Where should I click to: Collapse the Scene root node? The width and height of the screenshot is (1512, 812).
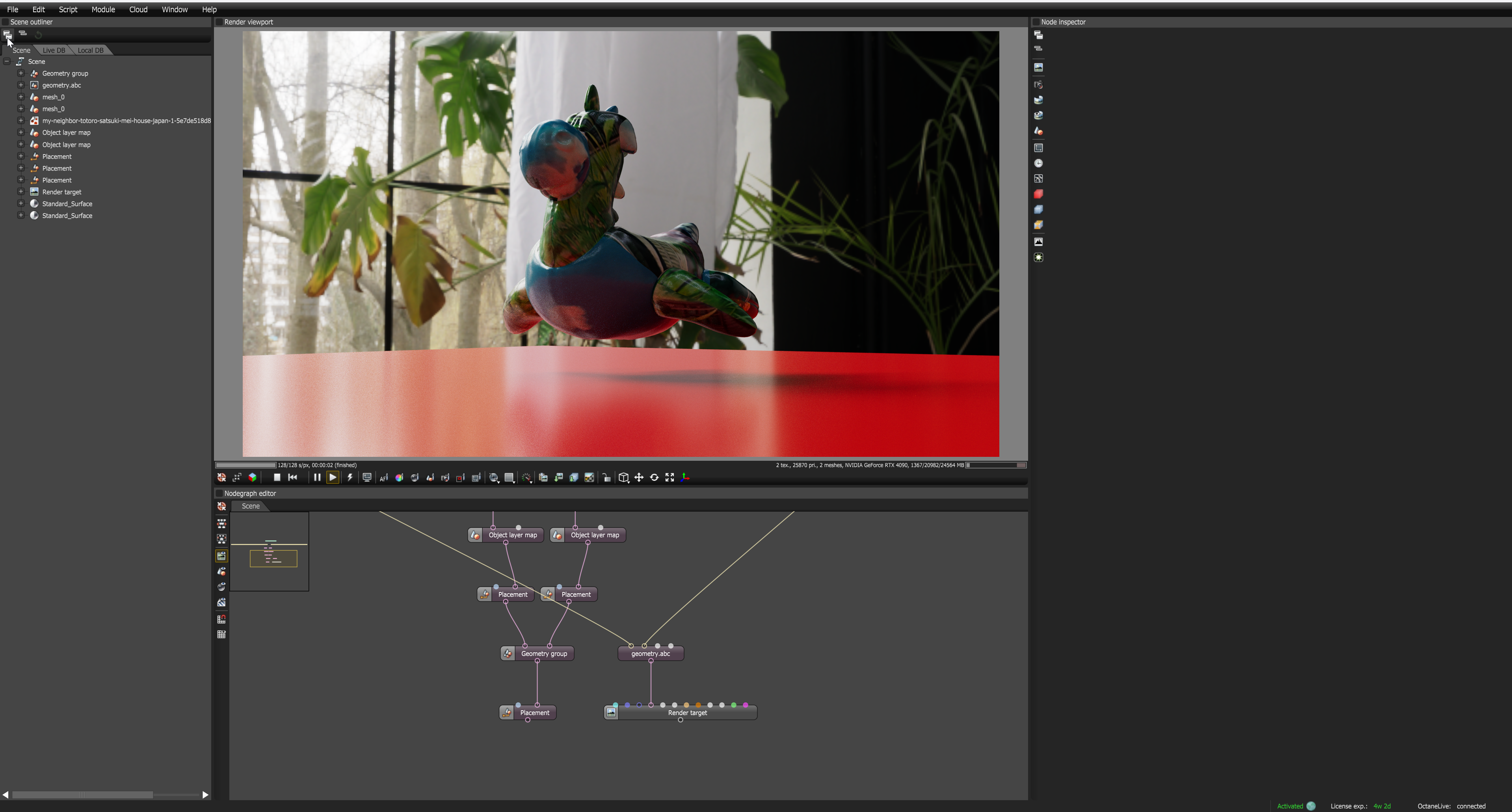click(6, 61)
